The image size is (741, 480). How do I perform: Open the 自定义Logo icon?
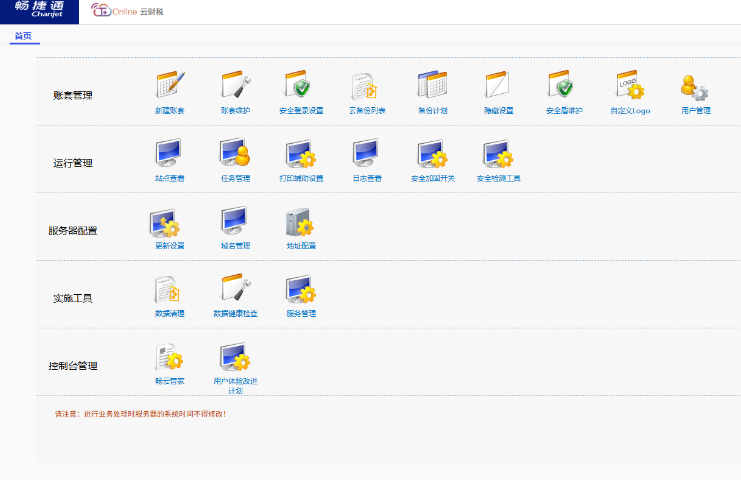point(629,86)
